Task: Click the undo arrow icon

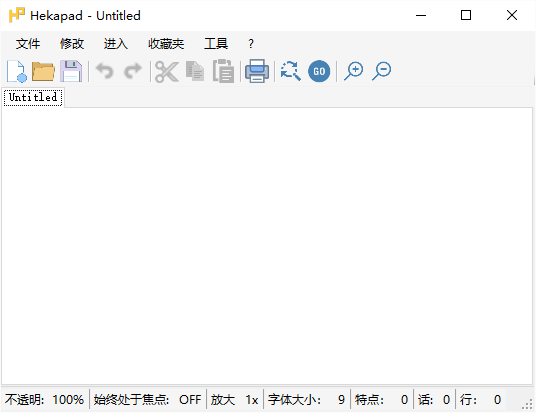Action: click(105, 71)
